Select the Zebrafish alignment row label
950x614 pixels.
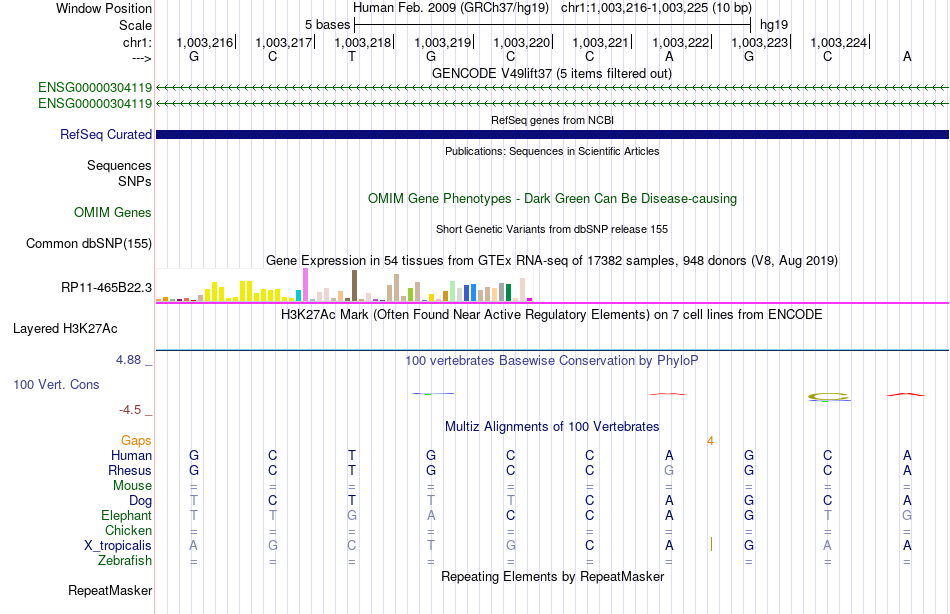pyautogui.click(x=125, y=560)
